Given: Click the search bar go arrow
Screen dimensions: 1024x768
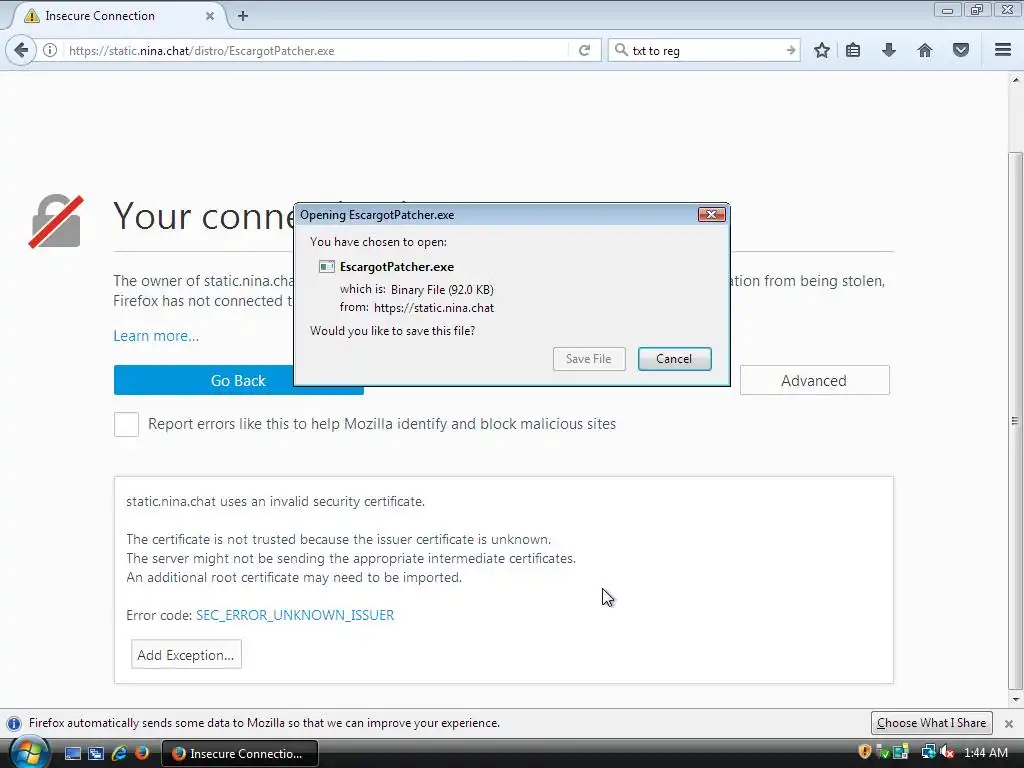Looking at the screenshot, I should (x=791, y=50).
